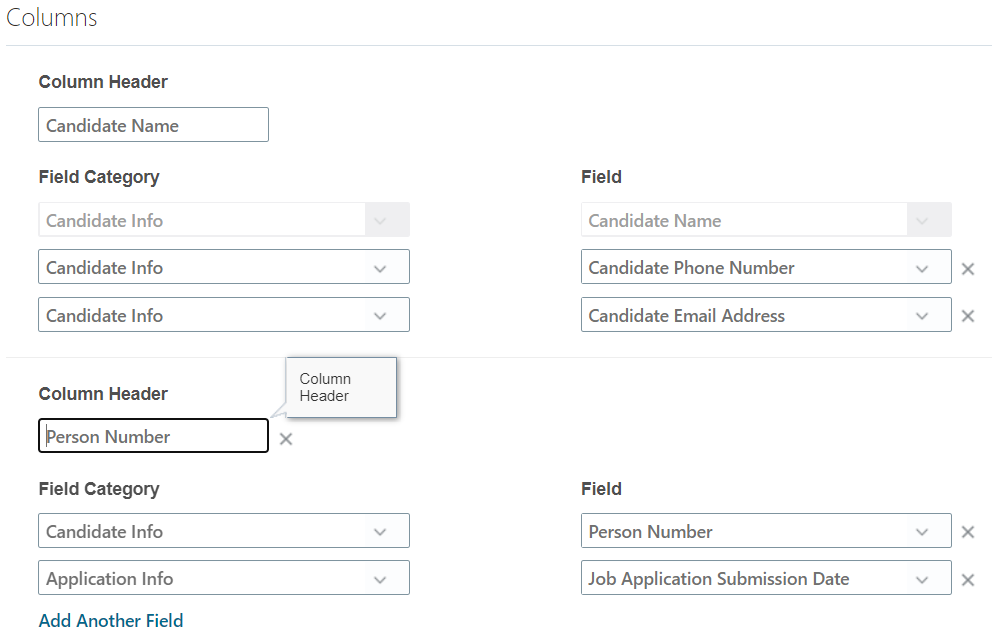This screenshot has width=992, height=640.
Task: Click the Column Header tooltip
Action: pos(340,387)
